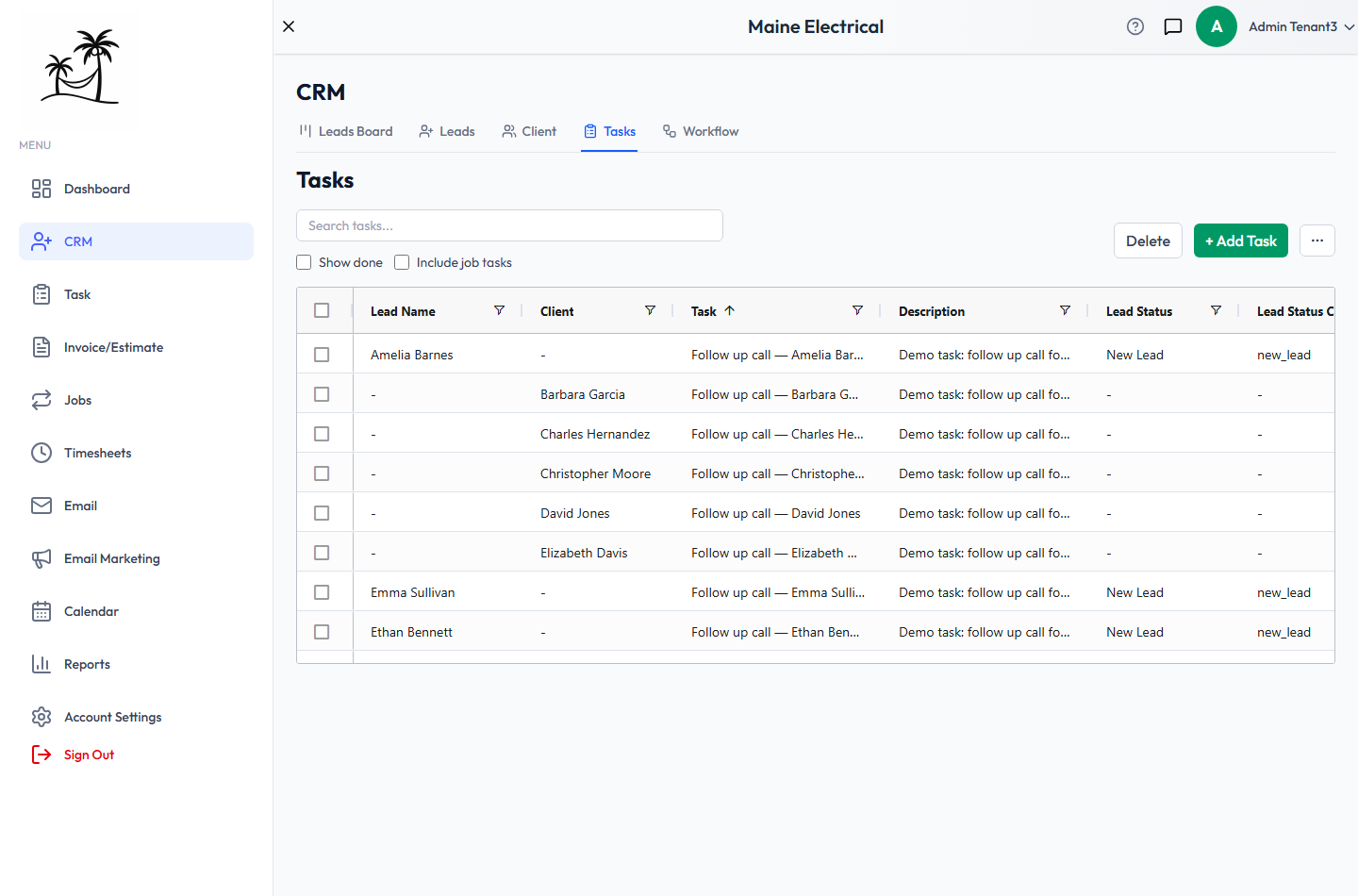Screen dimensions: 1358x896
Task: Close the sidebar with the X icon
Action: click(x=289, y=26)
